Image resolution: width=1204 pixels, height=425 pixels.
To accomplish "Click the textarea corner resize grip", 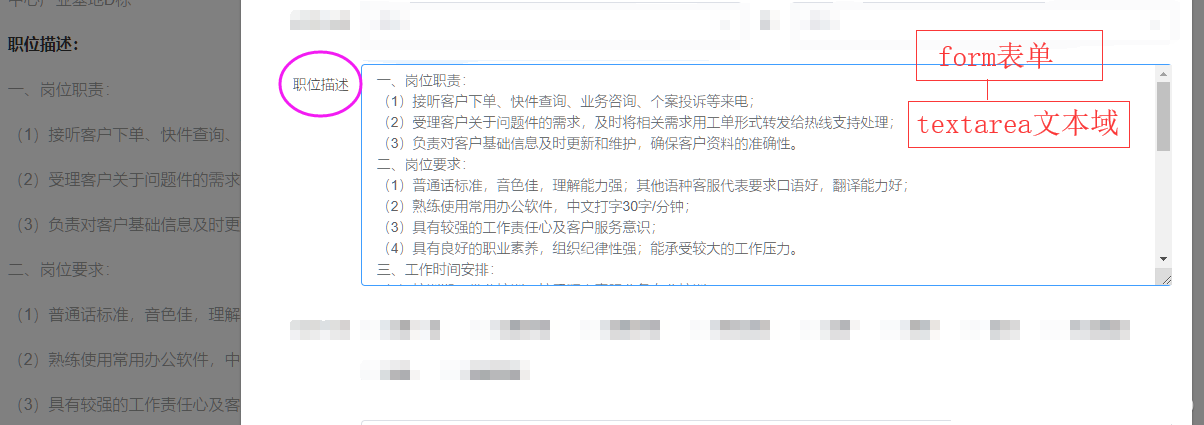I will 1163,277.
